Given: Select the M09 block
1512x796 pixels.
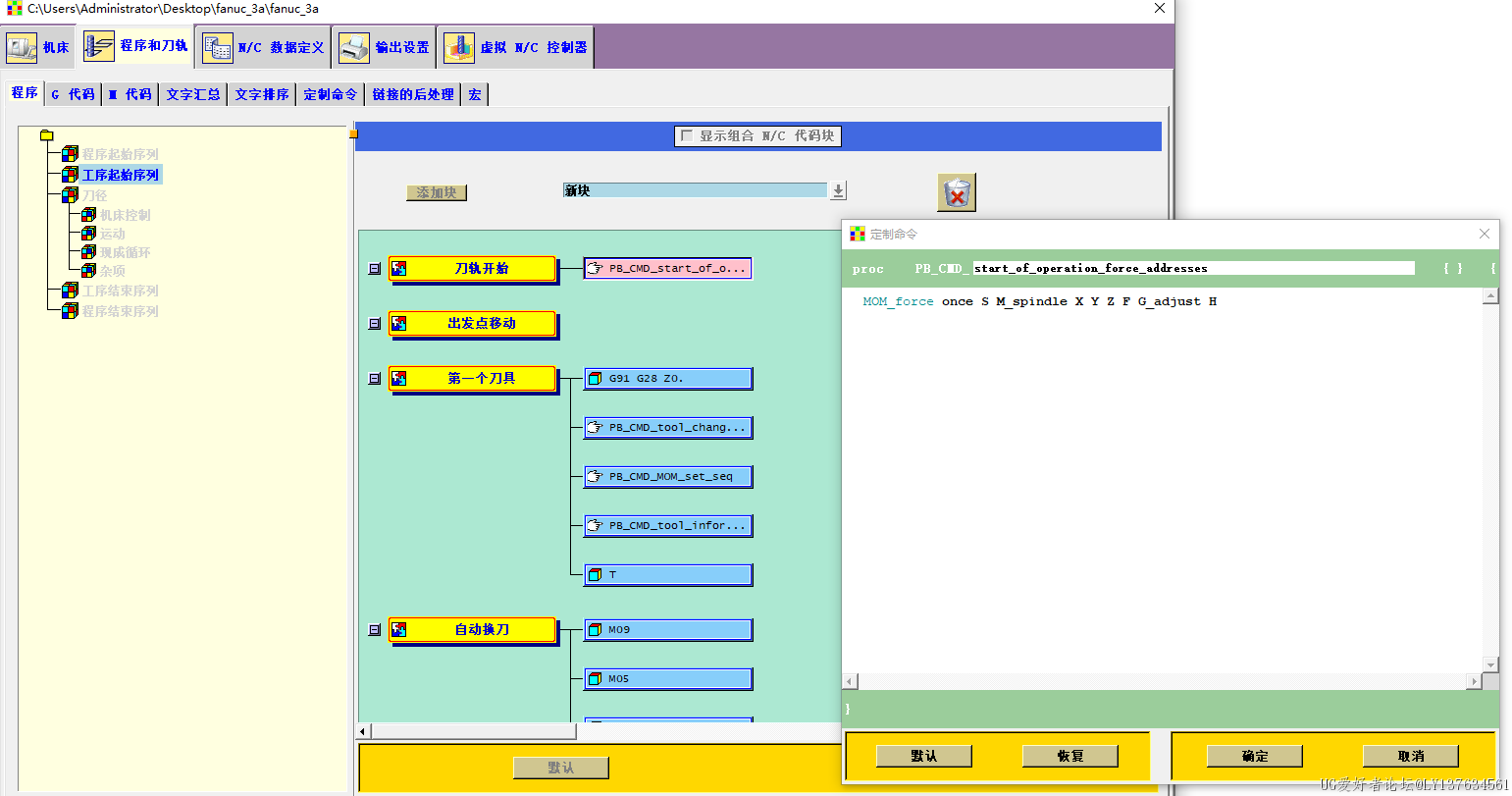Looking at the screenshot, I should point(668,630).
